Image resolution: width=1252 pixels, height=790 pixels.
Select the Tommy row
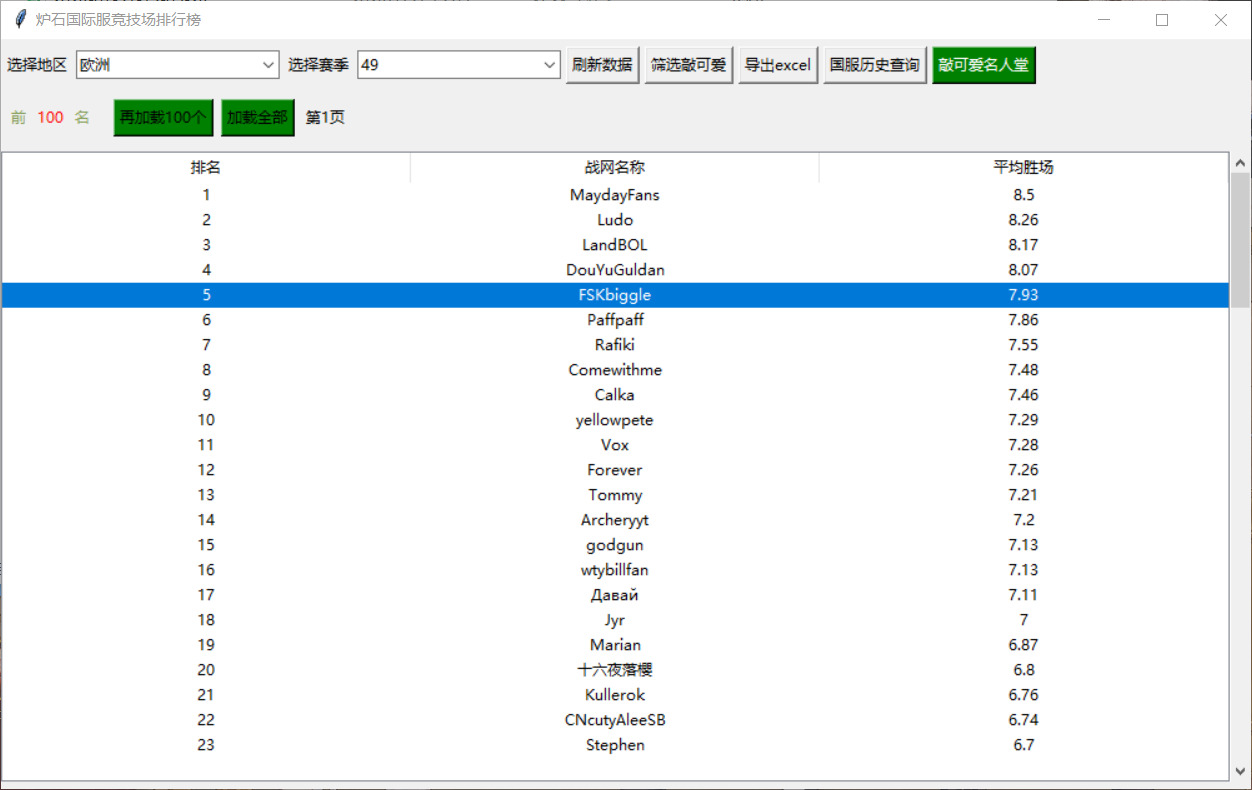[x=615, y=495]
